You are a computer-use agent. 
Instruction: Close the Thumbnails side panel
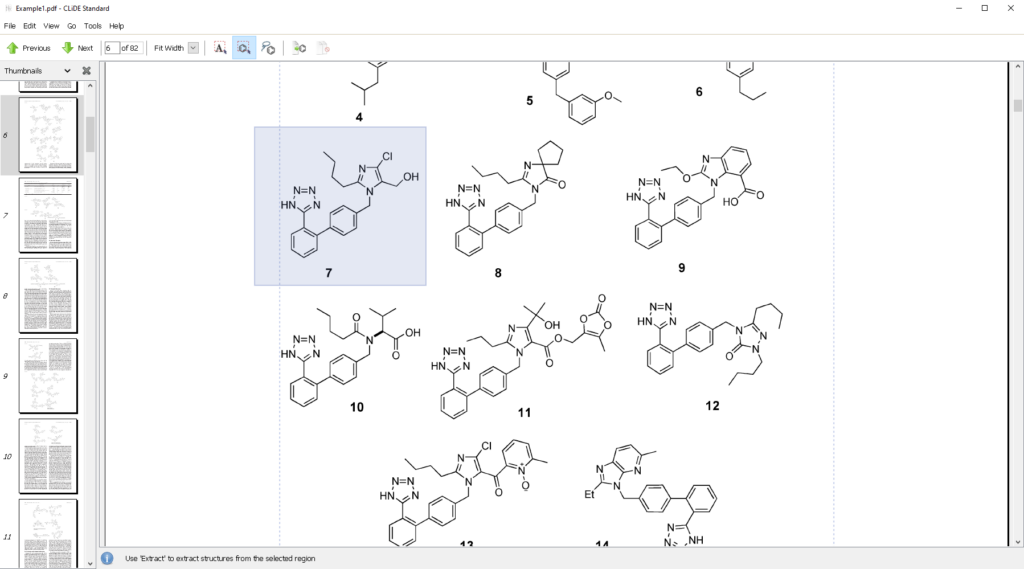click(86, 71)
